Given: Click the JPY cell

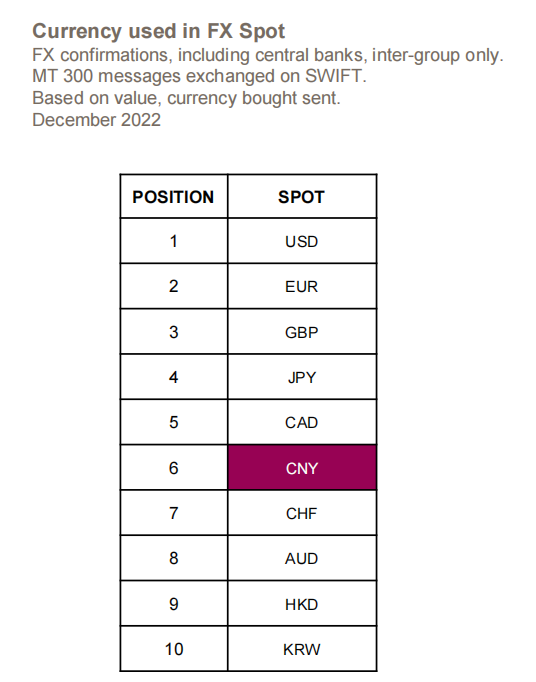Looking at the screenshot, I should click(x=302, y=377).
